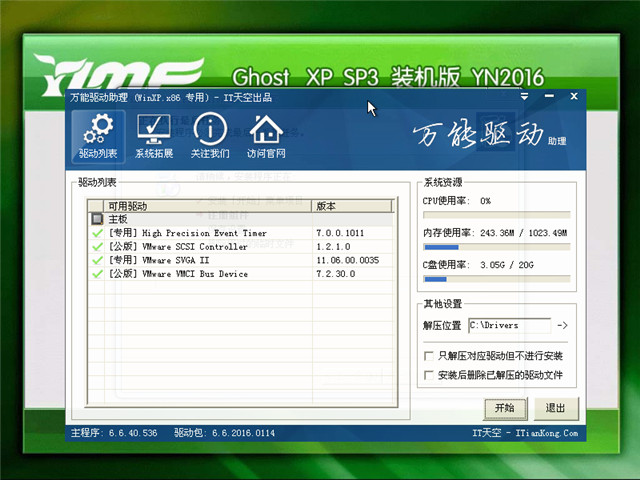
Task: Toggle the 主板 category checkbox
Action: tap(97, 219)
